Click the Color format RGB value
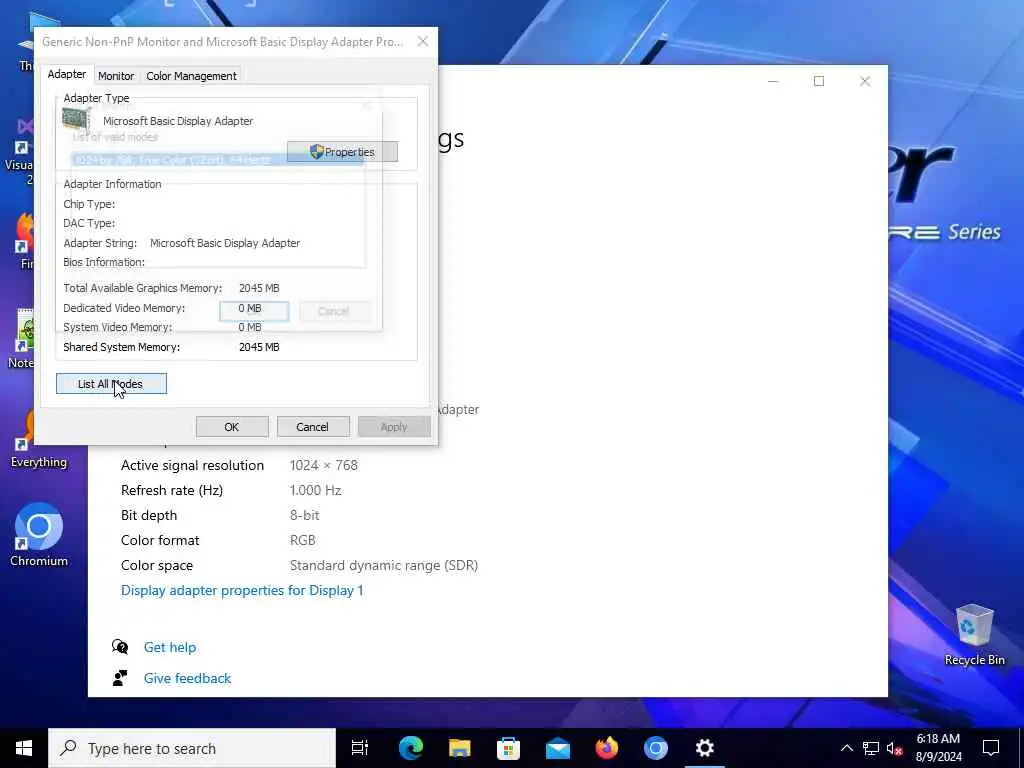The image size is (1024, 768). click(302, 540)
